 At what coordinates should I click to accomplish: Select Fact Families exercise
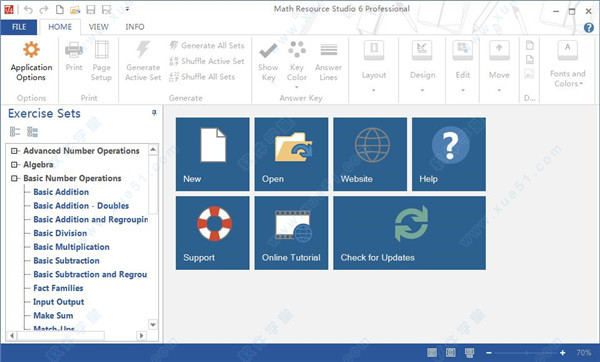[x=58, y=288]
